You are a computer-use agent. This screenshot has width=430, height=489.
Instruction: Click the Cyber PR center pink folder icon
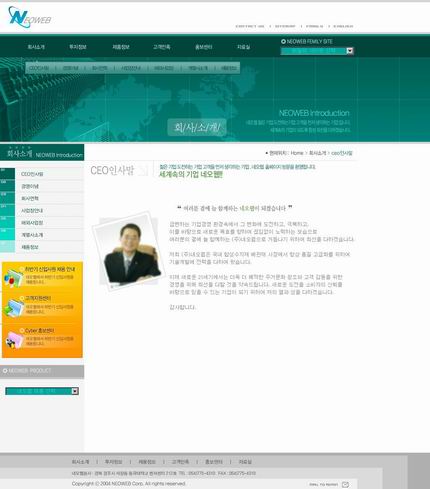click(14, 340)
